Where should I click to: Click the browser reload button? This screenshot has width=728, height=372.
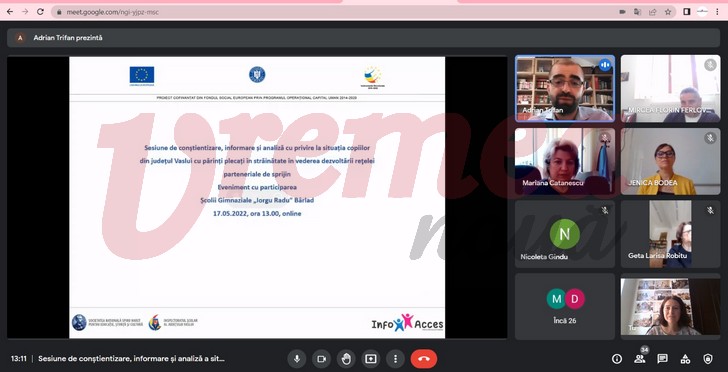pos(40,12)
